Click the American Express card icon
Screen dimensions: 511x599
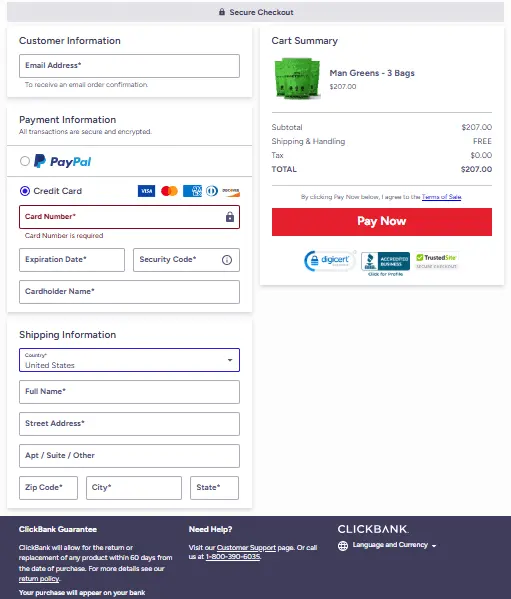pos(192,191)
